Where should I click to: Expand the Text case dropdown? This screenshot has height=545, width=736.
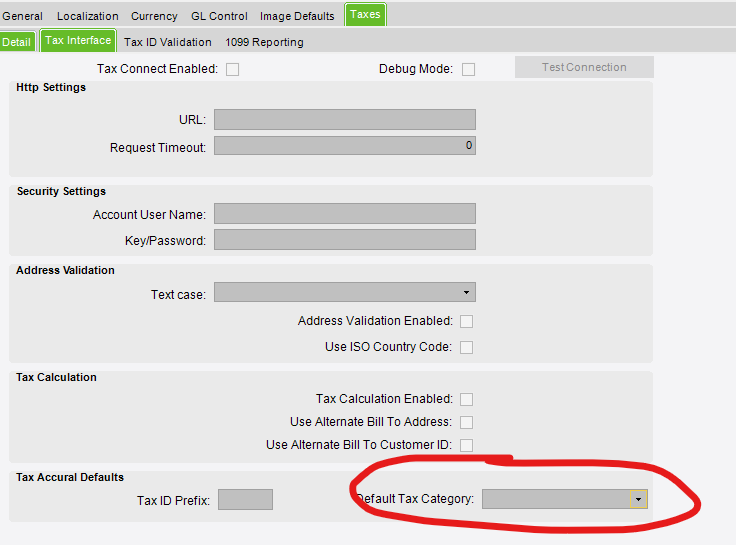tap(345, 292)
